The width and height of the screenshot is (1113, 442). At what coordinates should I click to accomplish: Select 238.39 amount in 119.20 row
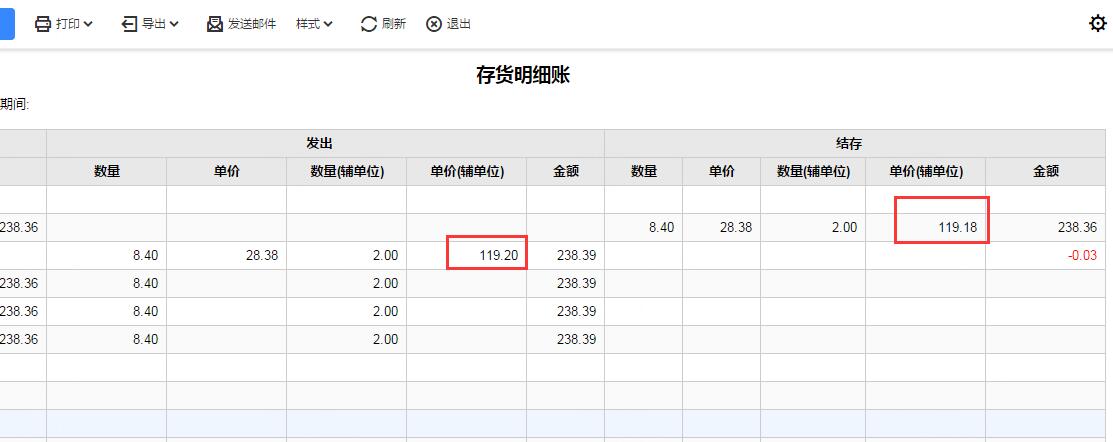click(x=566, y=255)
